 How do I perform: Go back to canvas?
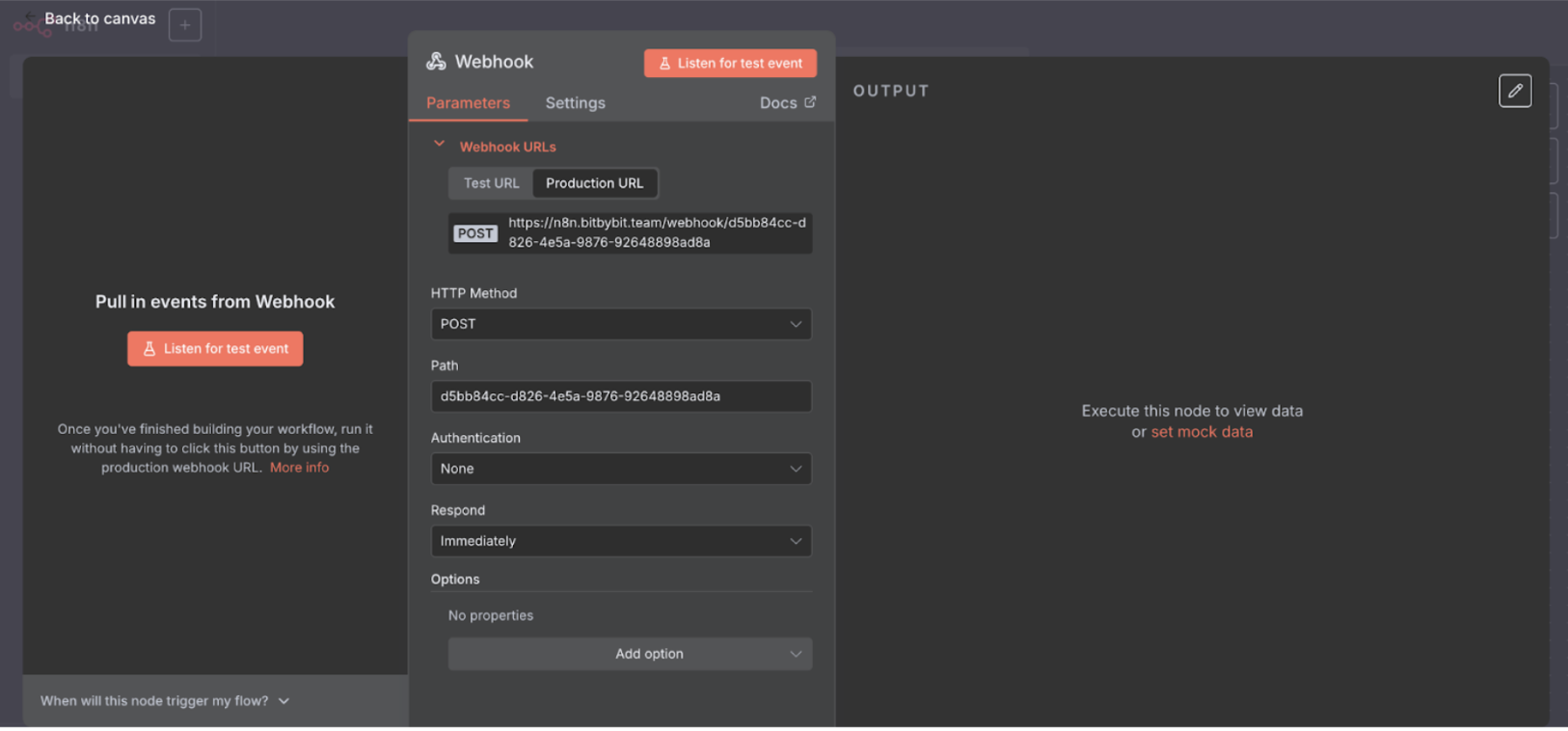pyautogui.click(x=89, y=18)
